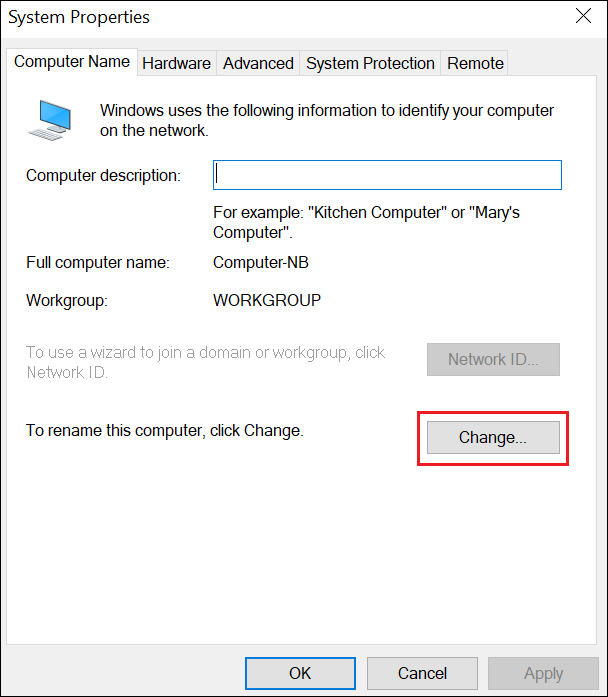Screen dimensions: 608x697
Task: Click the Change... button
Action: 492,437
